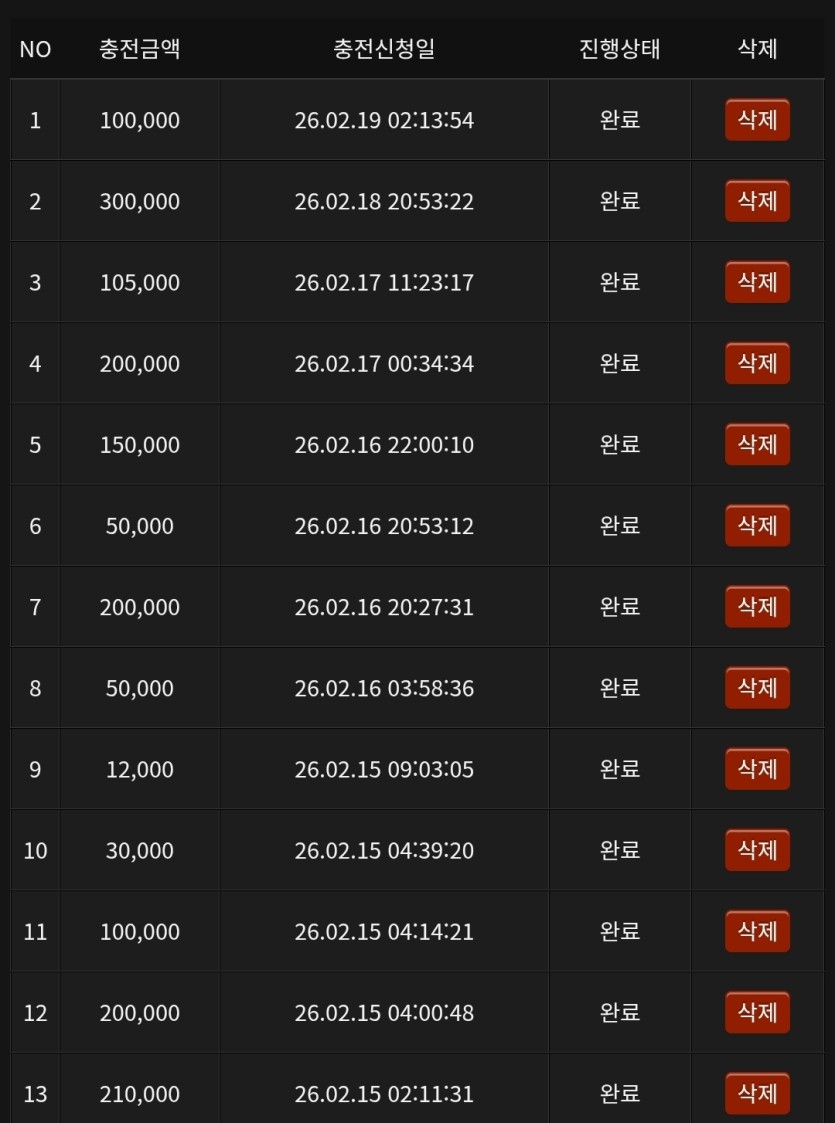Delete the 105,000 charge entry

[757, 282]
